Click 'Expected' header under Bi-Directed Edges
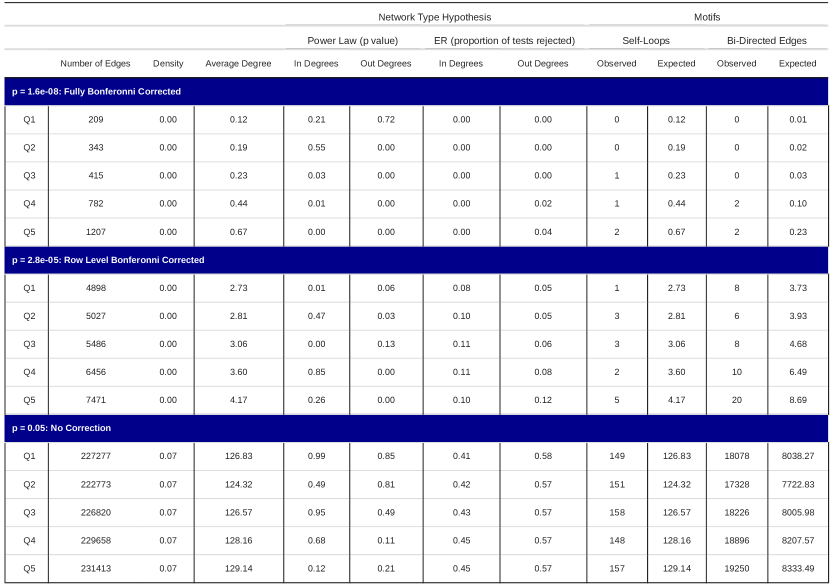830x584 pixels. click(797, 64)
